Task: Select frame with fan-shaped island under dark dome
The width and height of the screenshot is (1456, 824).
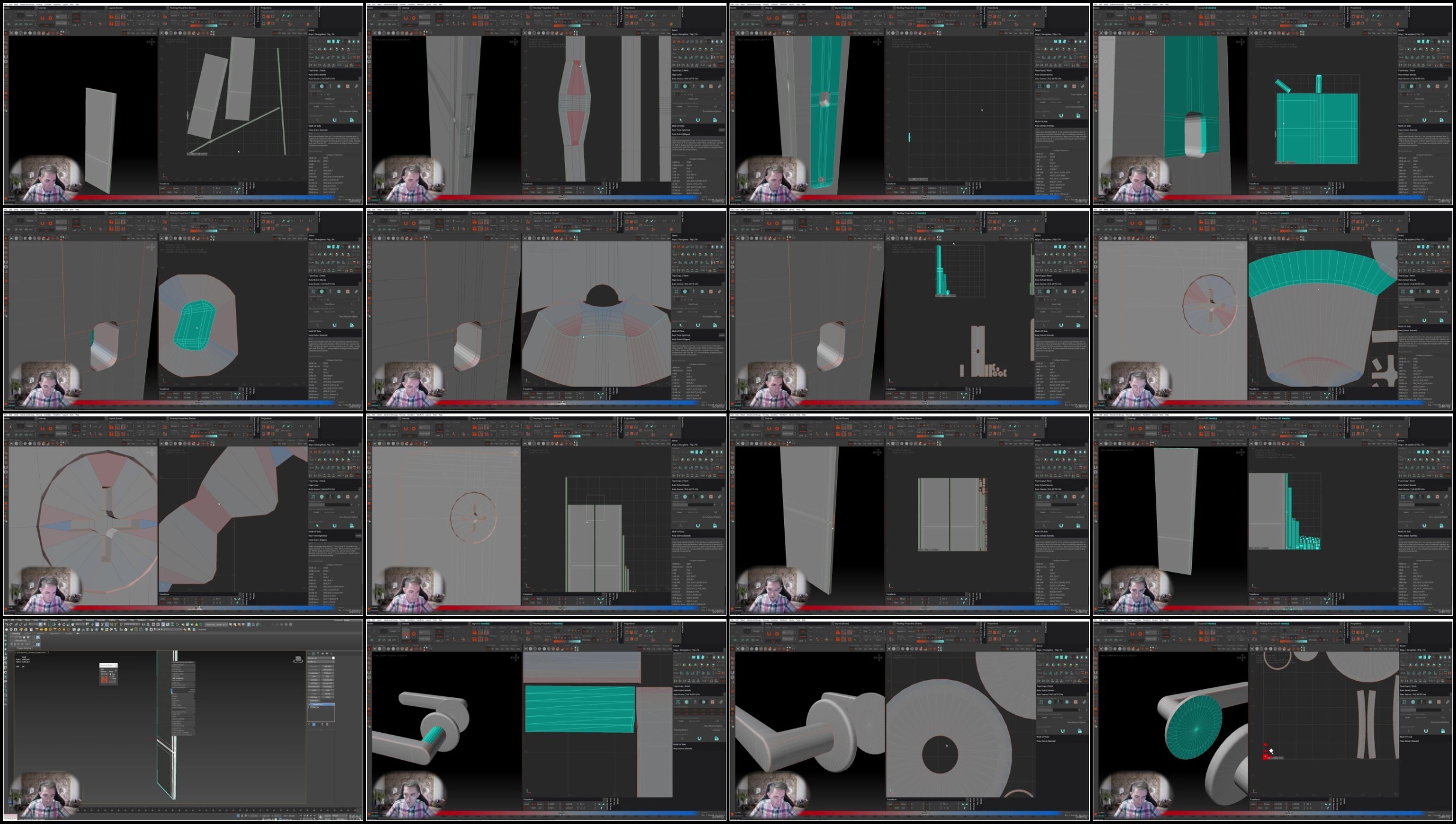Action: pos(546,309)
